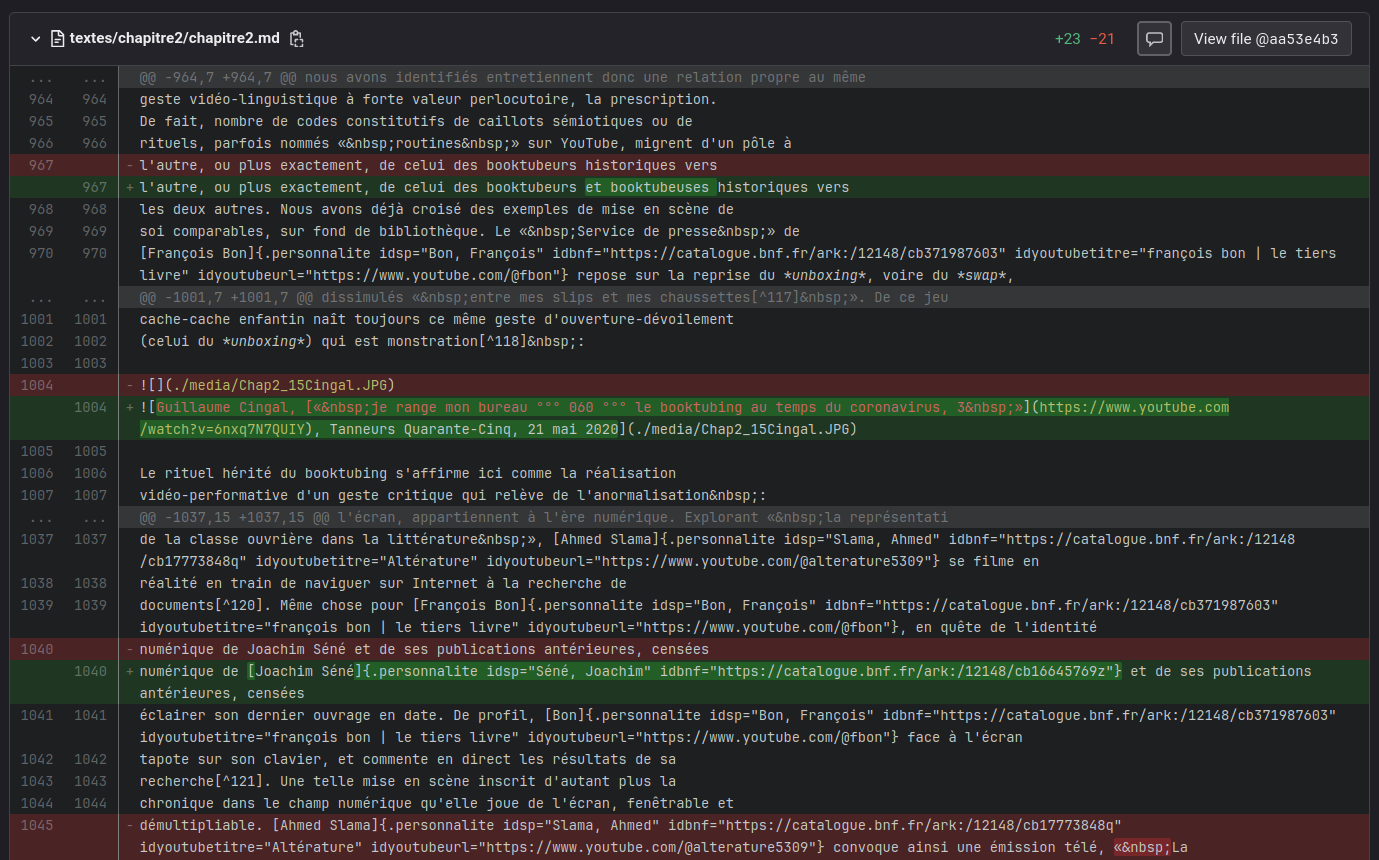This screenshot has width=1379, height=860.
Task: Click the file icon beside textes/chapitre2/chapitre2.md
Action: [x=57, y=39]
